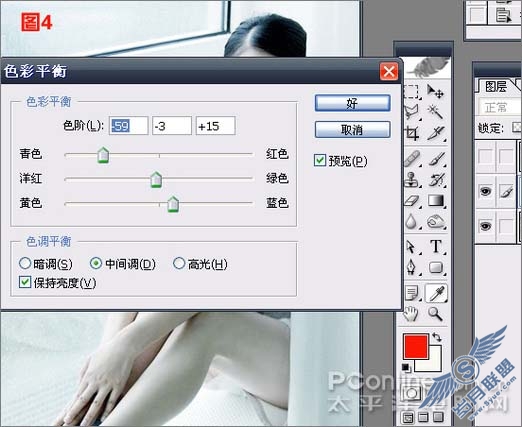522x427 pixels.
Task: Select the Zoom magnifier tool
Action: click(x=435, y=314)
